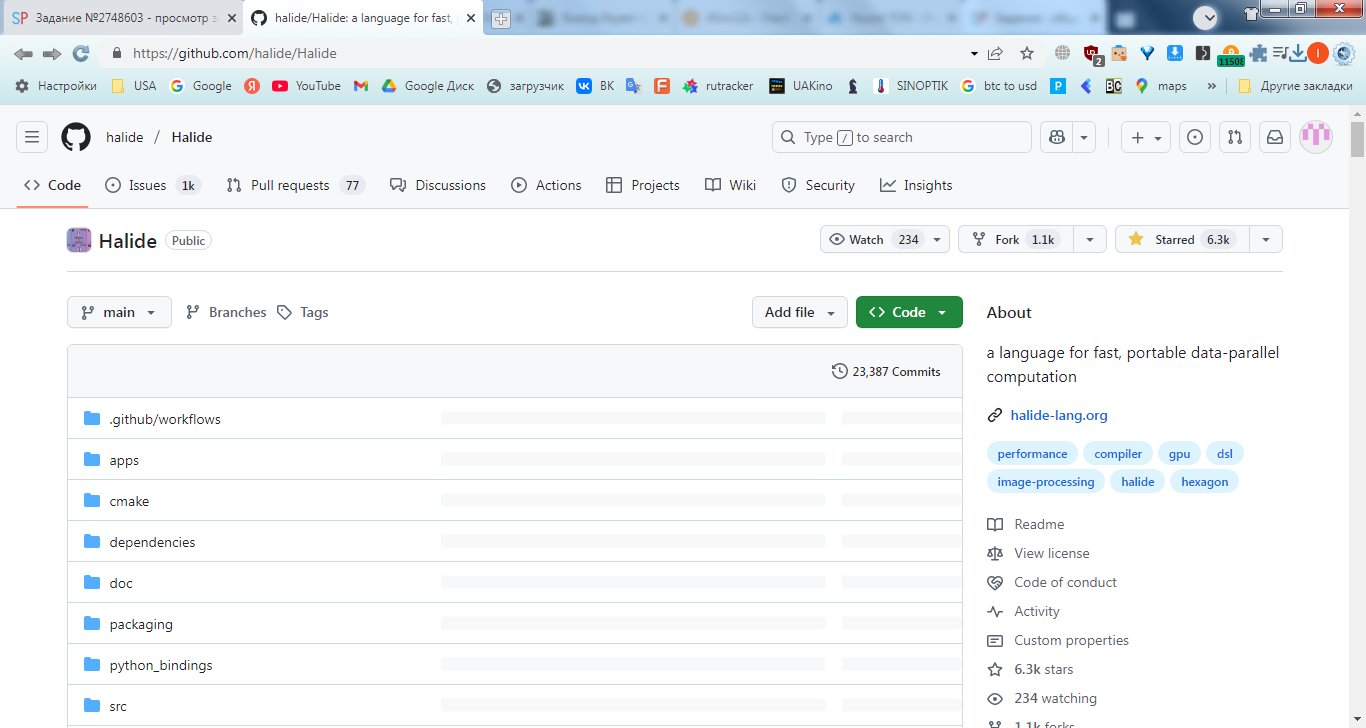The height and width of the screenshot is (728, 1366).
Task: Open the create new plus dropdown
Action: pyautogui.click(x=1146, y=137)
